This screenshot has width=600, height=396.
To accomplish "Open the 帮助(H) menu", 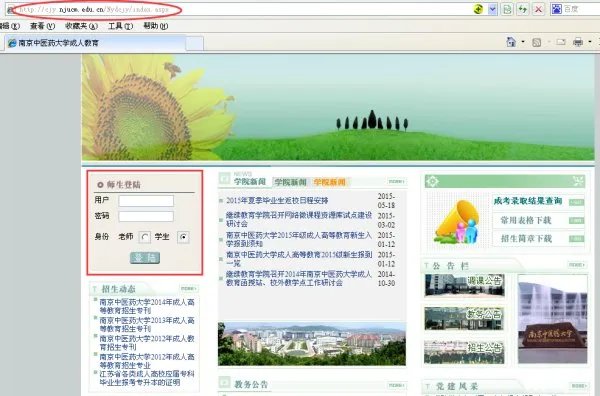I will (x=155, y=26).
